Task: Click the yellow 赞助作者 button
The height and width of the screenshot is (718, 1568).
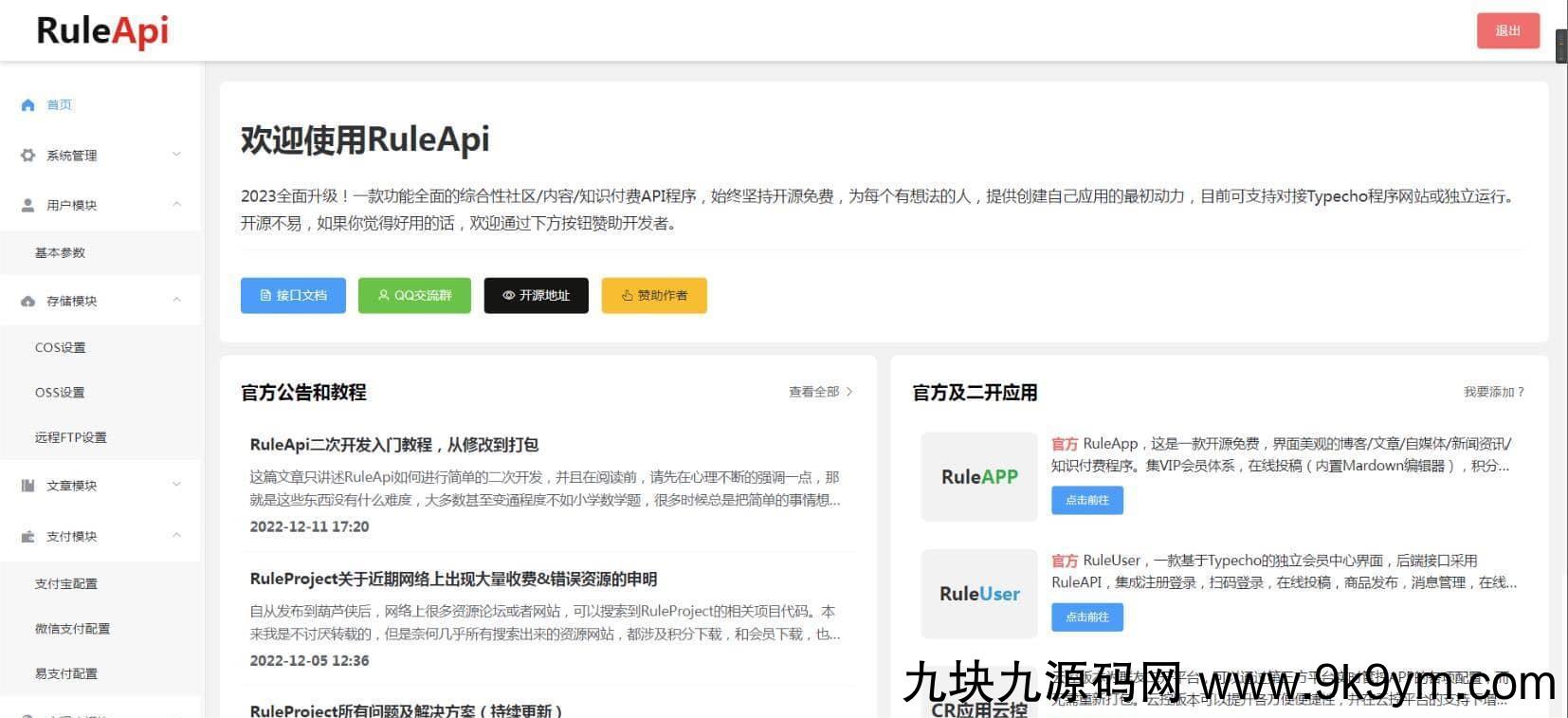Action: point(654,296)
